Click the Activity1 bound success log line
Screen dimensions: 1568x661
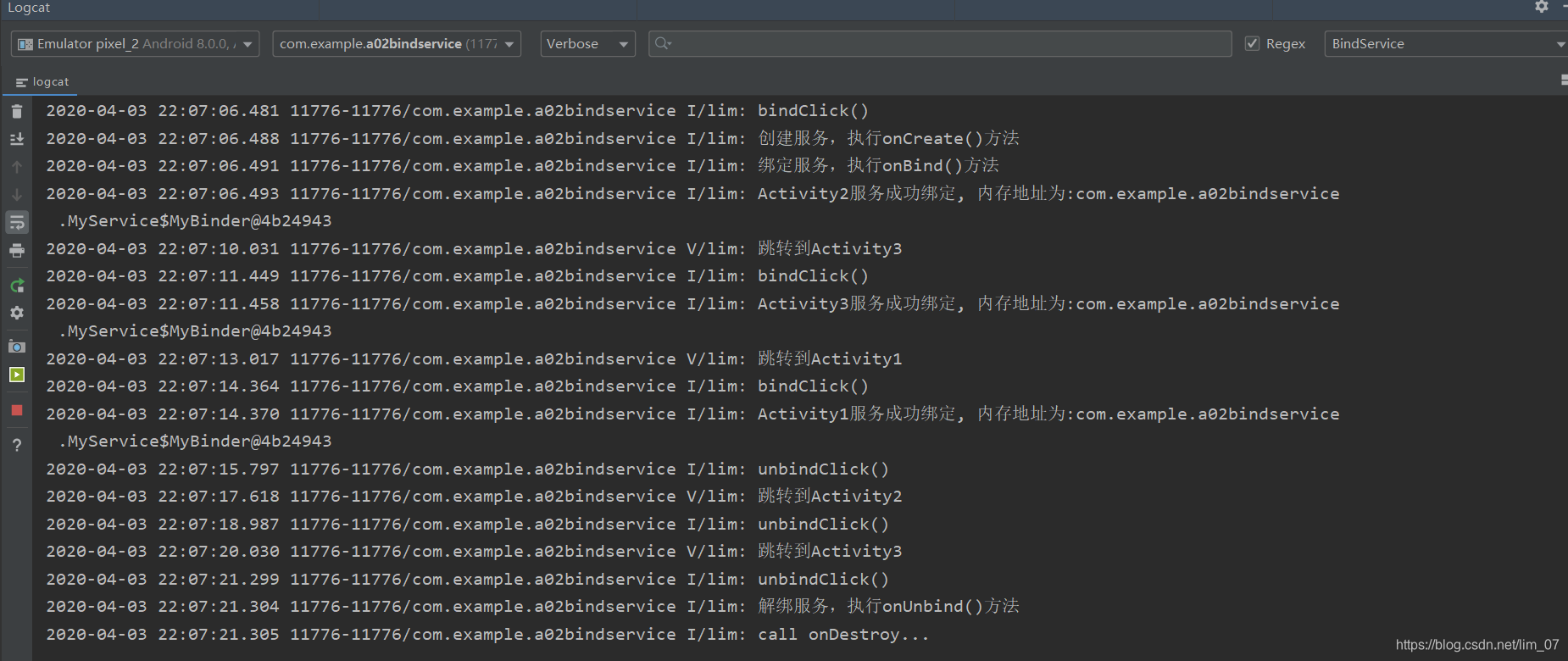pos(692,427)
